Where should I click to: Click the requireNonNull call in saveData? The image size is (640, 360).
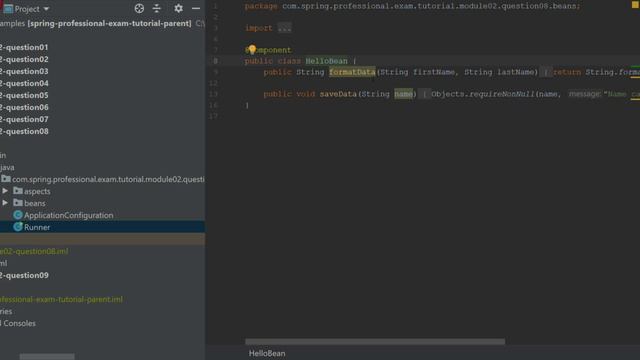pyautogui.click(x=502, y=94)
